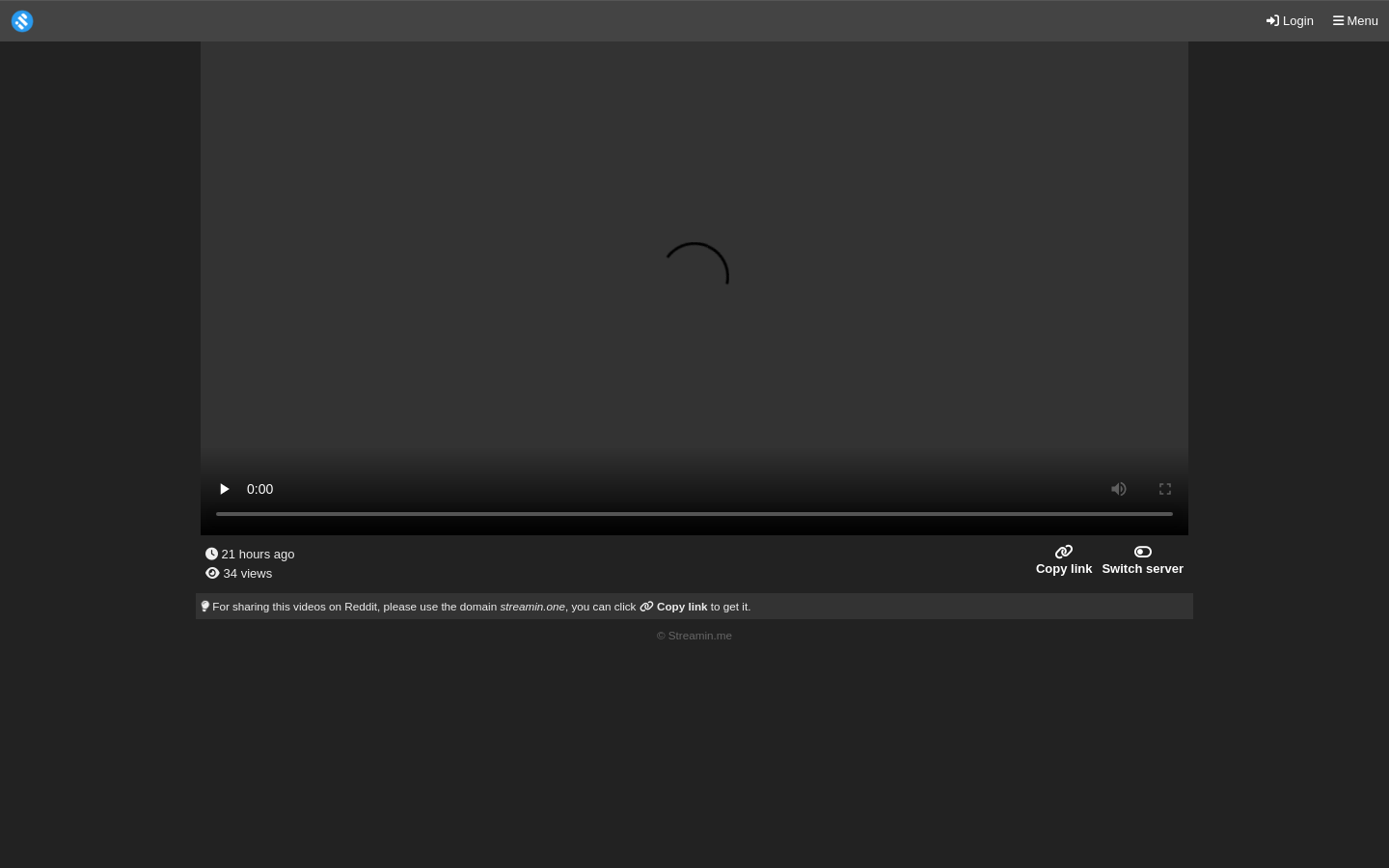Click the 0:00 video timestamp

tap(259, 489)
